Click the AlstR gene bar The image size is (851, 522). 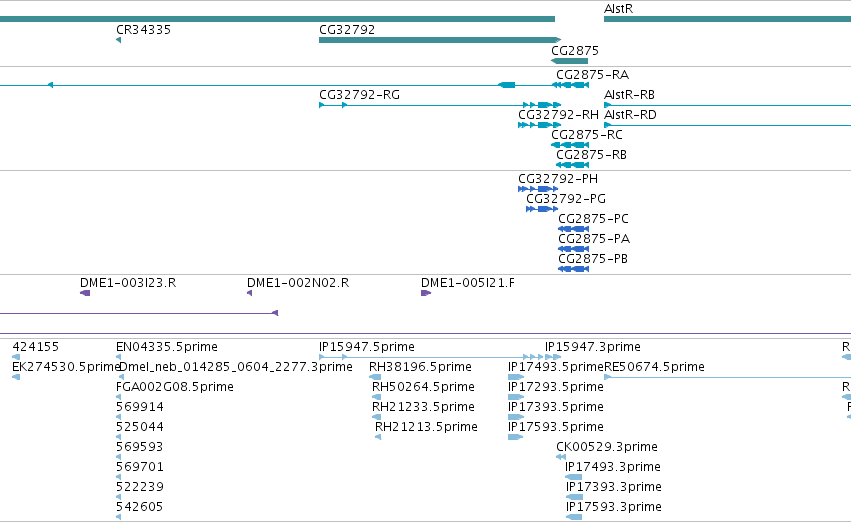point(727,19)
